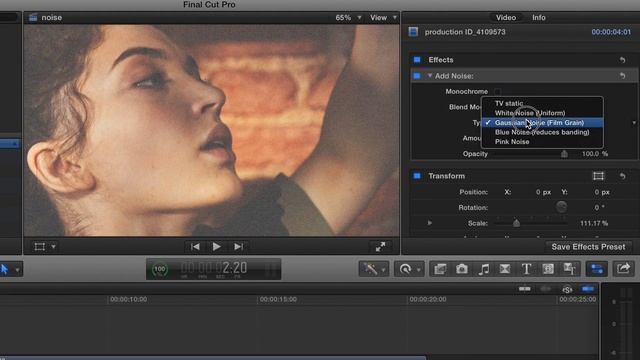Image resolution: width=640 pixels, height=360 pixels.
Task: Open the Select tool dropdown arrow
Action: click(17, 270)
